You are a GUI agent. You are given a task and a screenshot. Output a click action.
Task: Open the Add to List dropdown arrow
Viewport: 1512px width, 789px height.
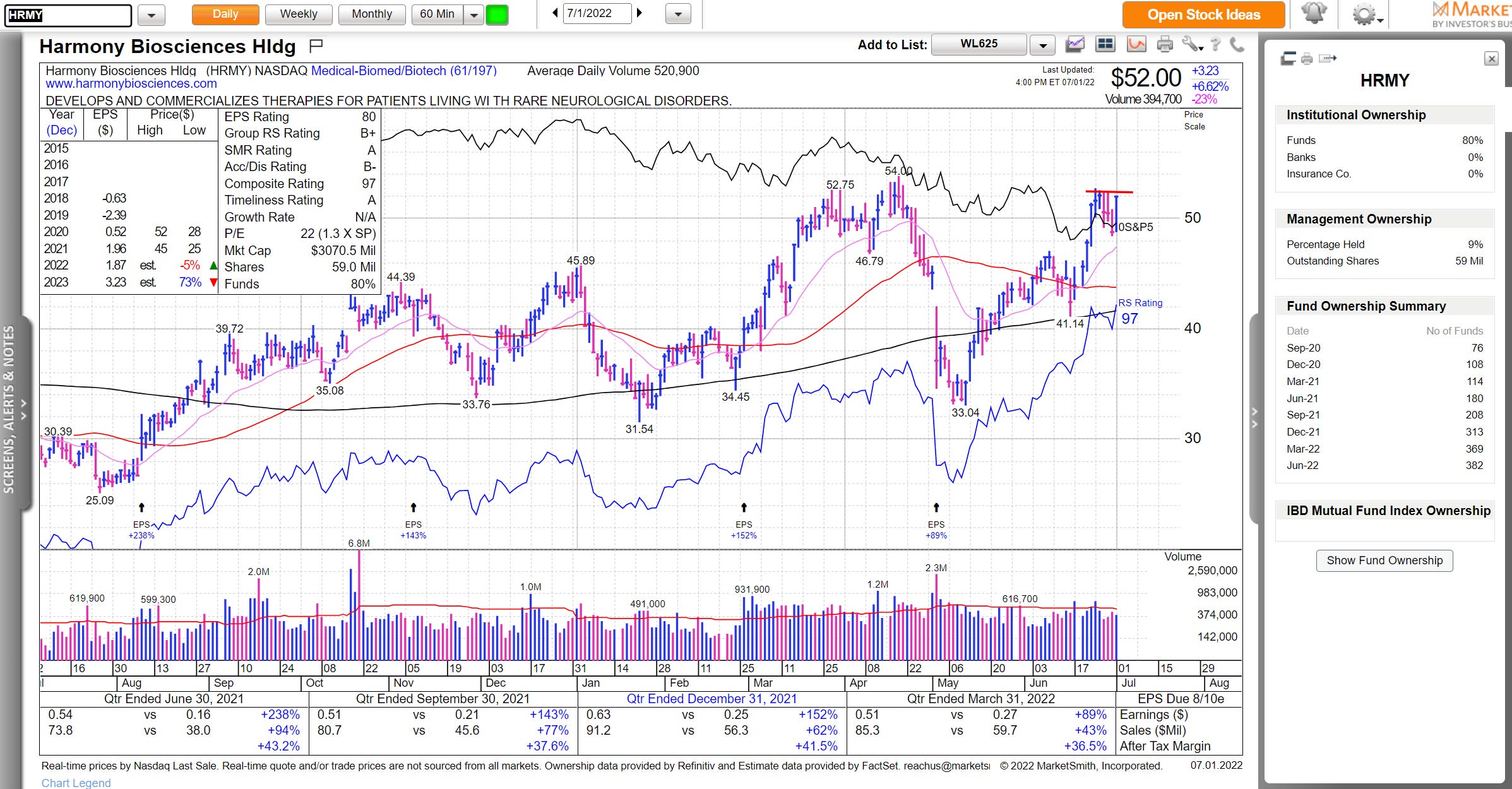click(1043, 45)
